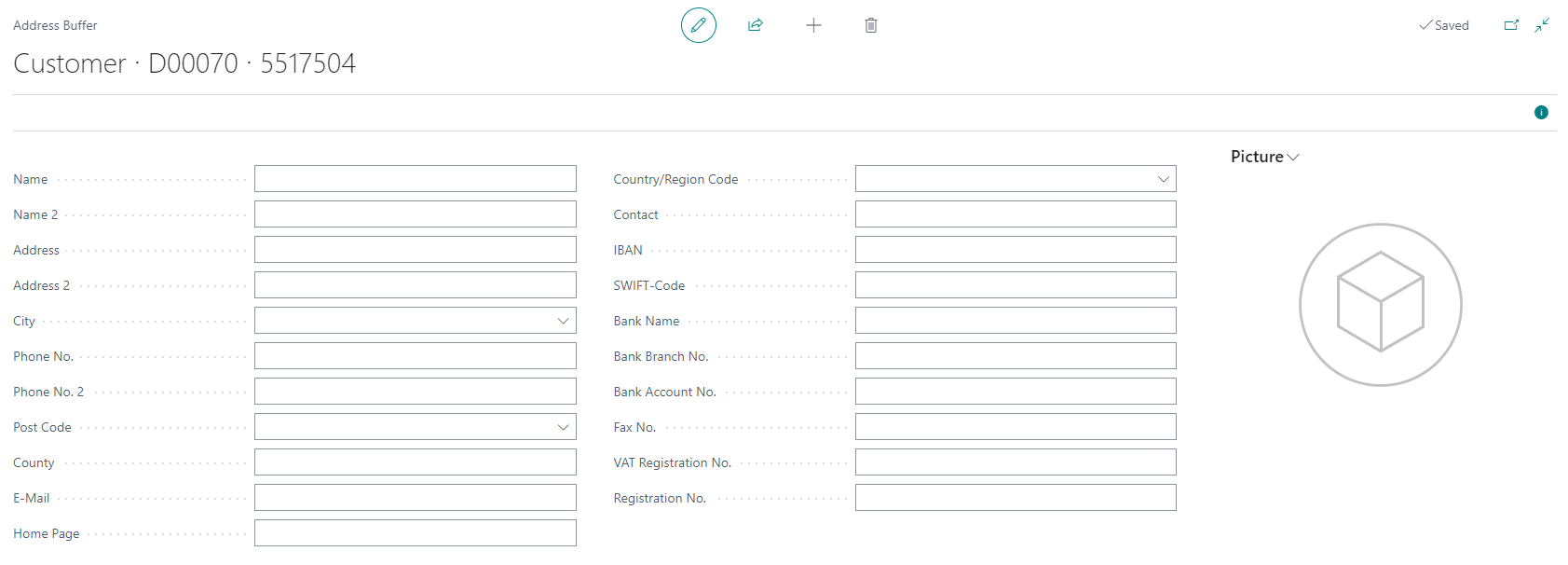Click the VAT Registration No. input field
Screen dimensions: 1568x565
[x=1016, y=462]
